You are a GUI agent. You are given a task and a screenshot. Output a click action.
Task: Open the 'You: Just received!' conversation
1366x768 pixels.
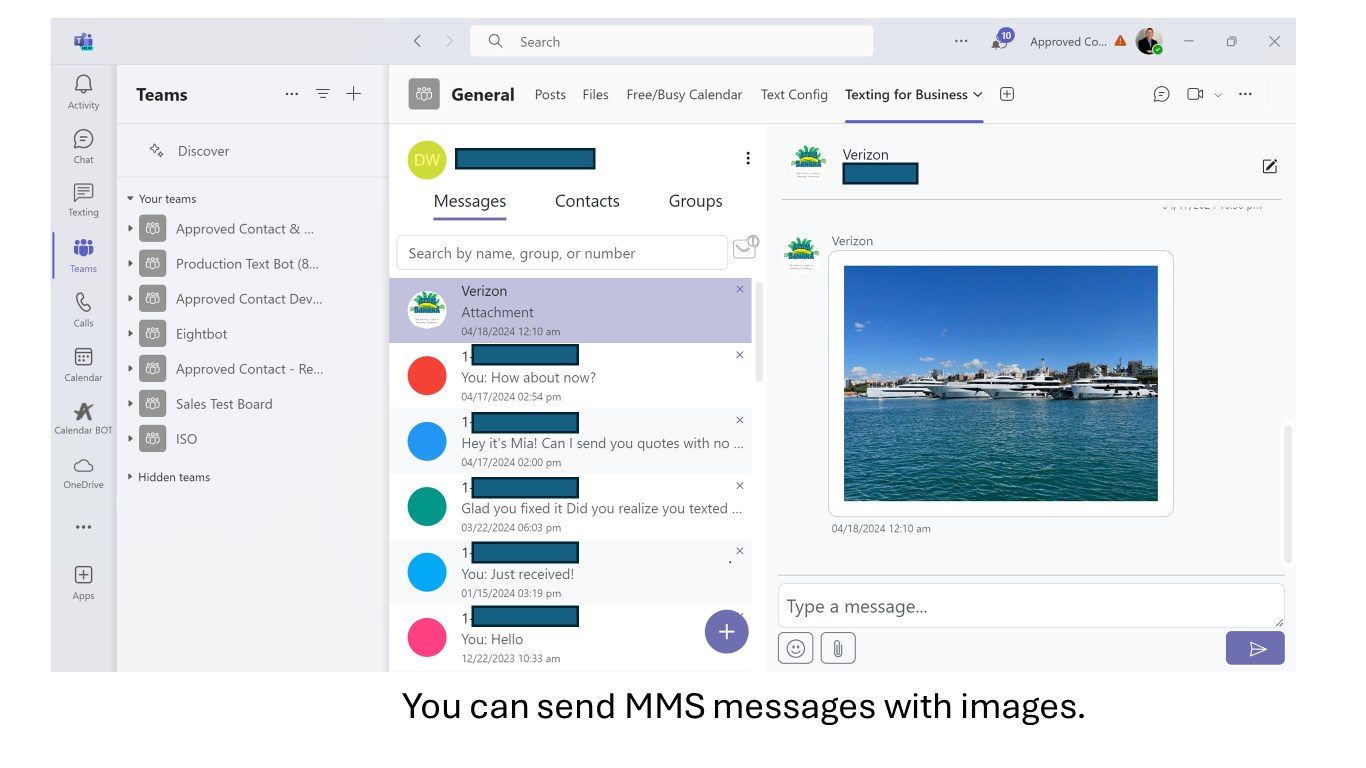pos(570,572)
